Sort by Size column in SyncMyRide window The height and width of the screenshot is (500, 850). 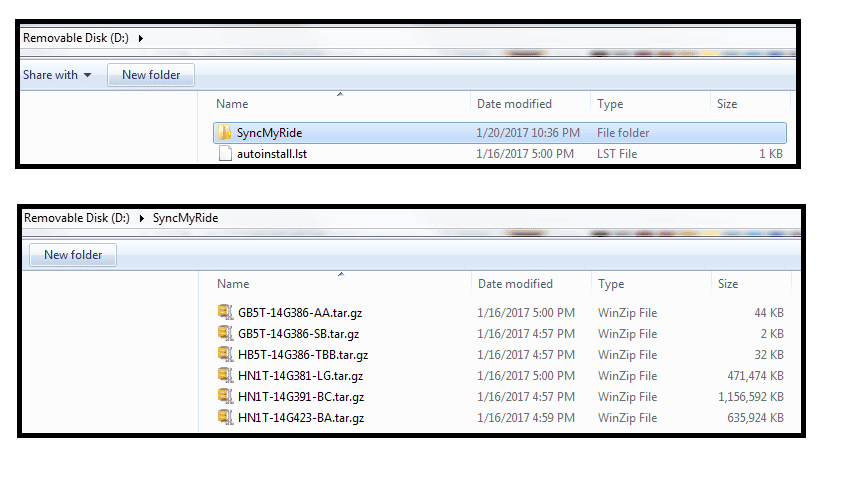click(728, 284)
